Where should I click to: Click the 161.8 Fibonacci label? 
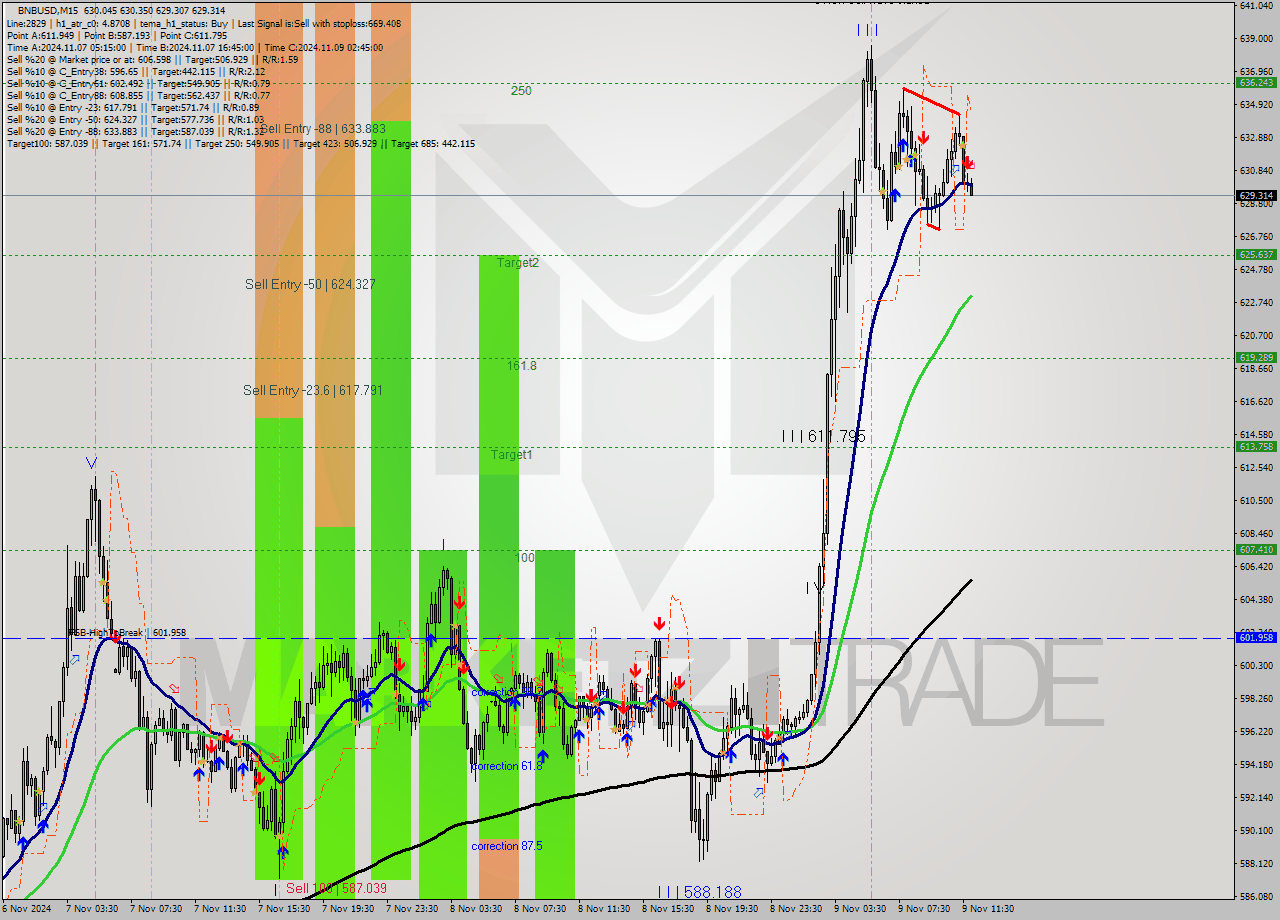click(x=521, y=366)
